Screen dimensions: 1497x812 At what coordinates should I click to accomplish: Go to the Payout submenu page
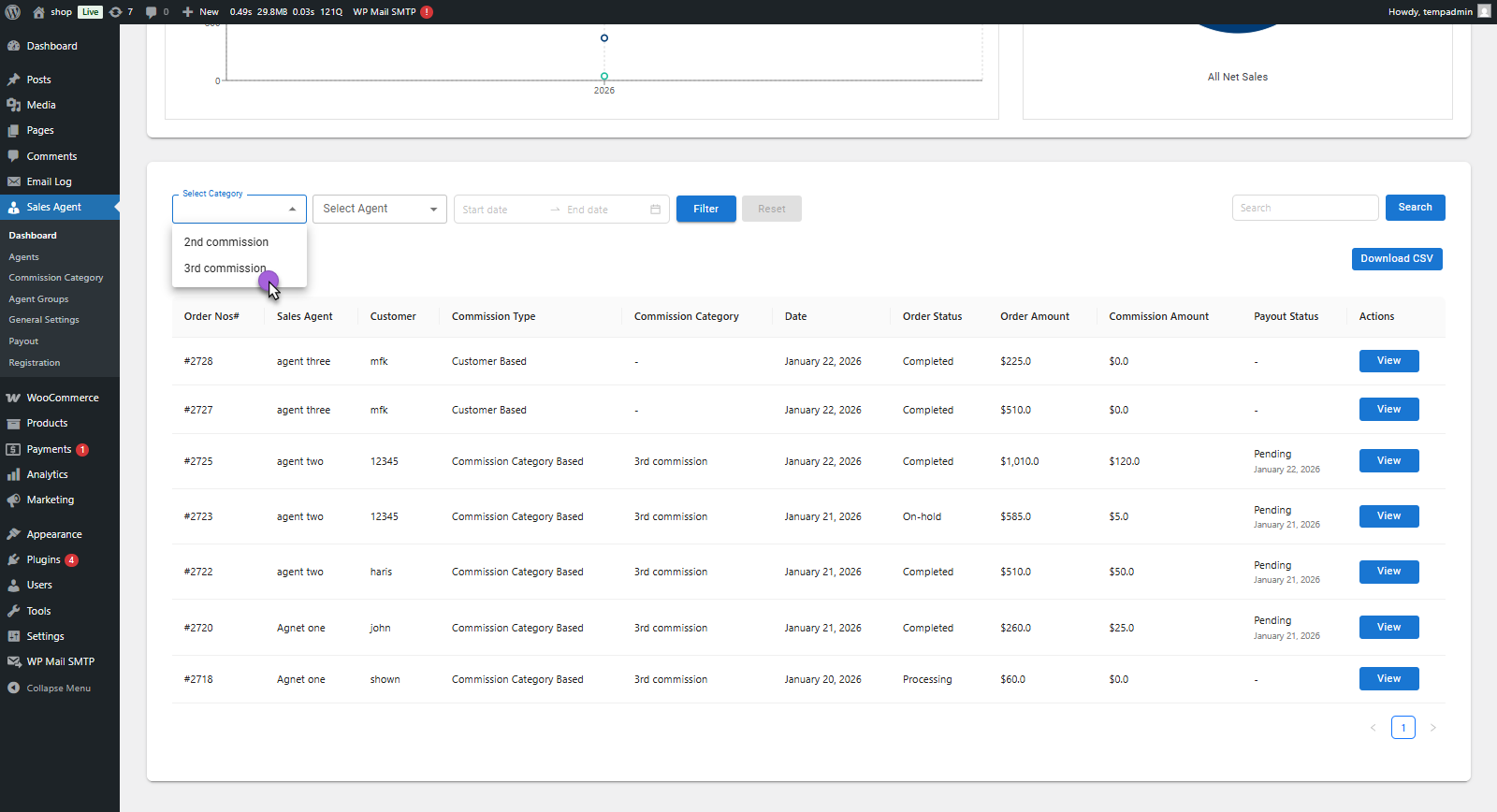23,341
